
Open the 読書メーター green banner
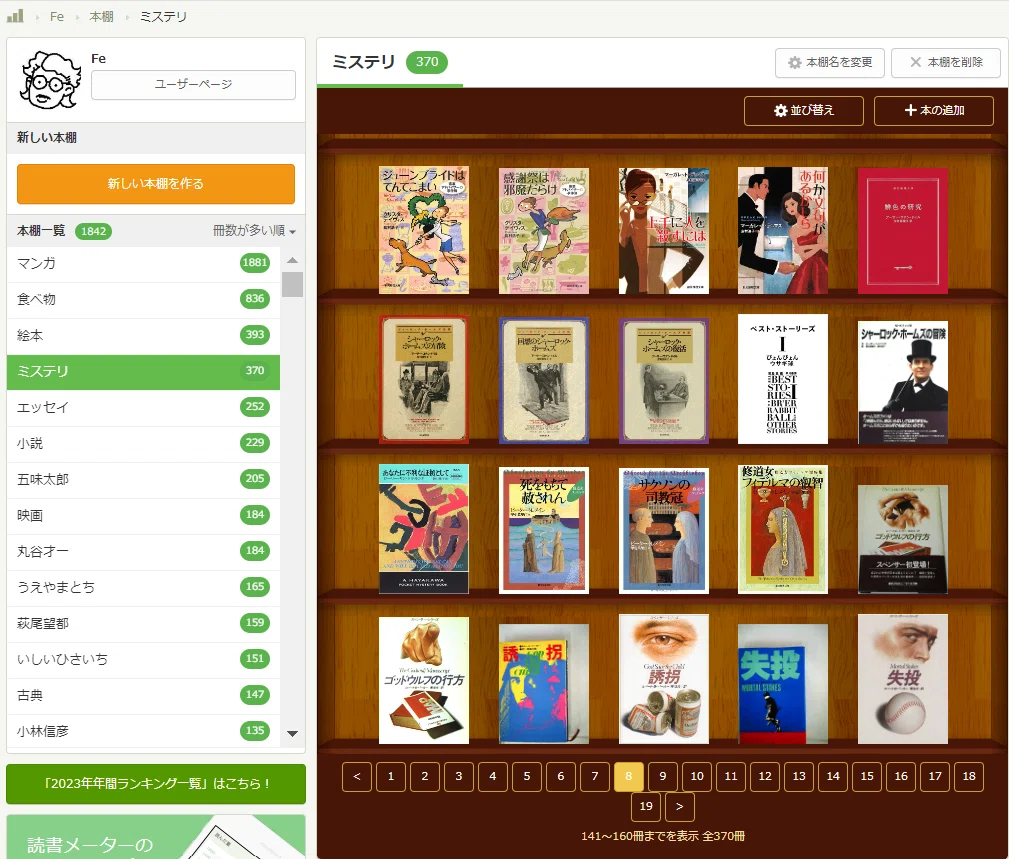click(x=156, y=836)
